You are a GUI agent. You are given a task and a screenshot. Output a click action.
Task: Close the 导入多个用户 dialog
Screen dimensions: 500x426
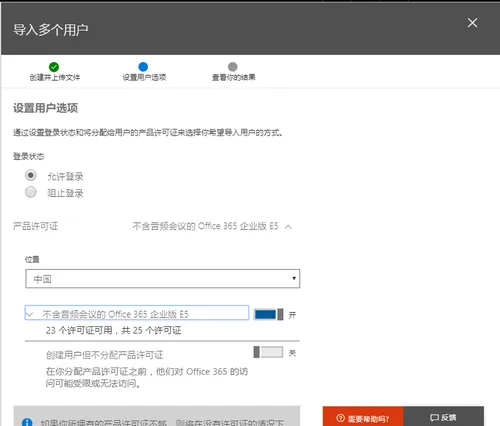[x=472, y=23]
